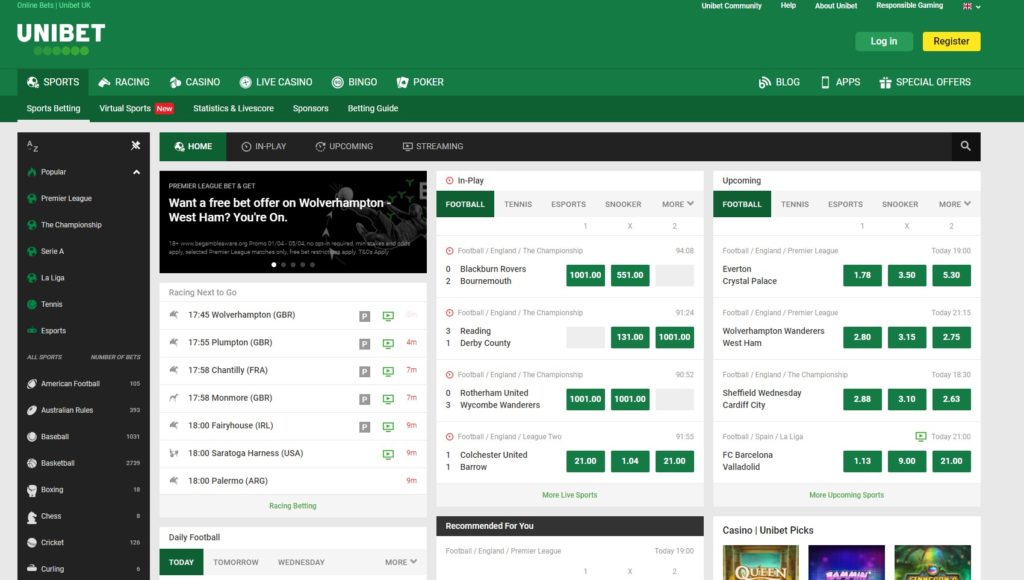
Task: Open Statistics & Livescore
Action: coord(233,108)
